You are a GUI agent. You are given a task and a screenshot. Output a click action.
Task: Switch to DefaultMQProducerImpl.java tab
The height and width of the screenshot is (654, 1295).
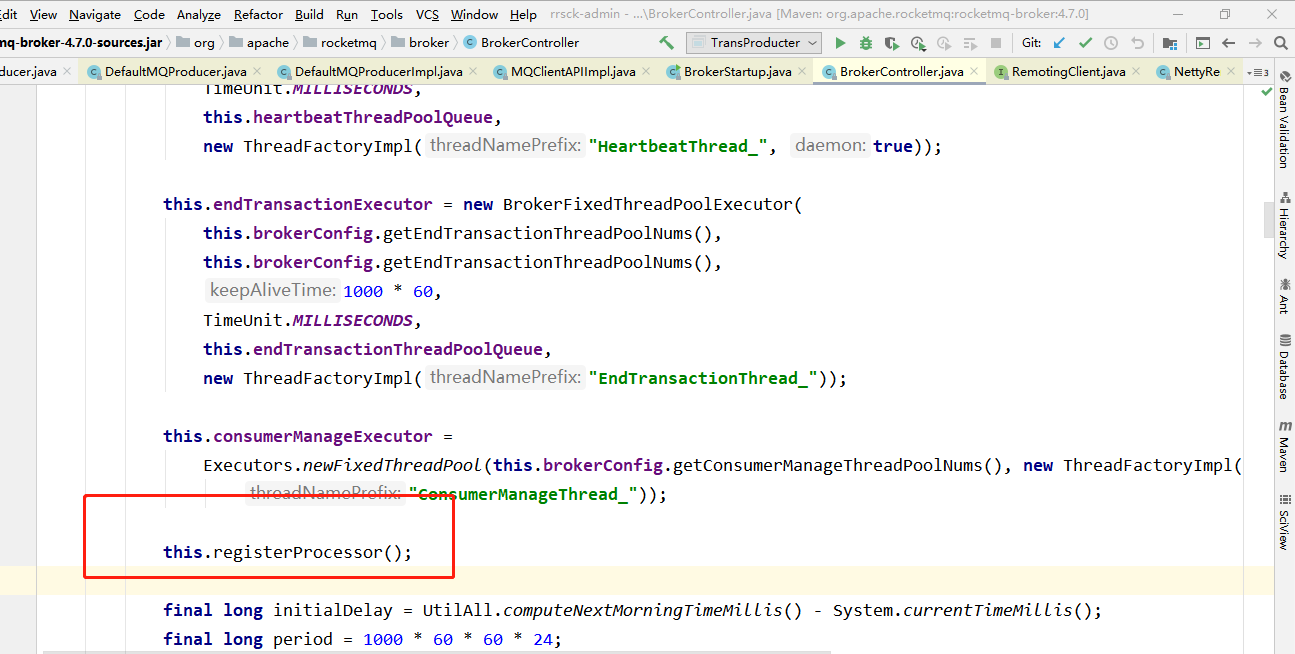(378, 72)
